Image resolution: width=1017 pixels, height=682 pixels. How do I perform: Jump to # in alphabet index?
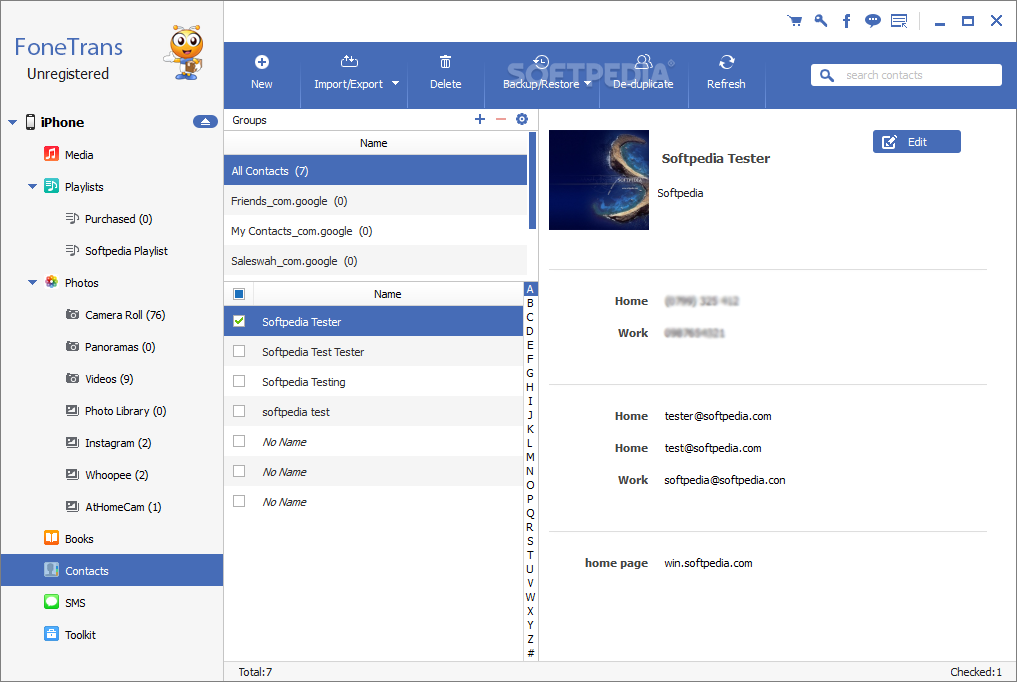[x=530, y=653]
